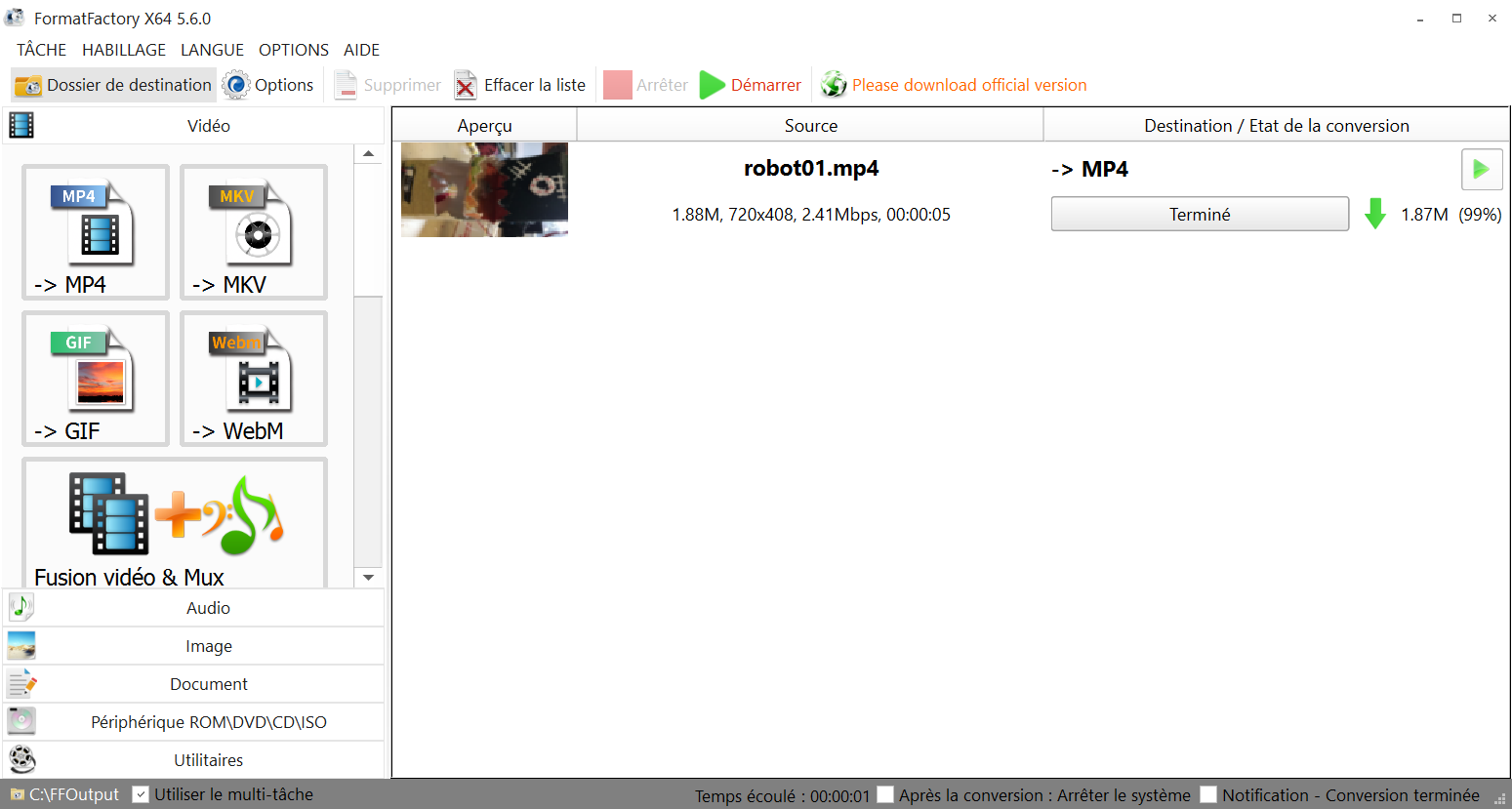Viewport: 1512px width, 809px height.
Task: Open the HABILLAGE menu
Action: (124, 50)
